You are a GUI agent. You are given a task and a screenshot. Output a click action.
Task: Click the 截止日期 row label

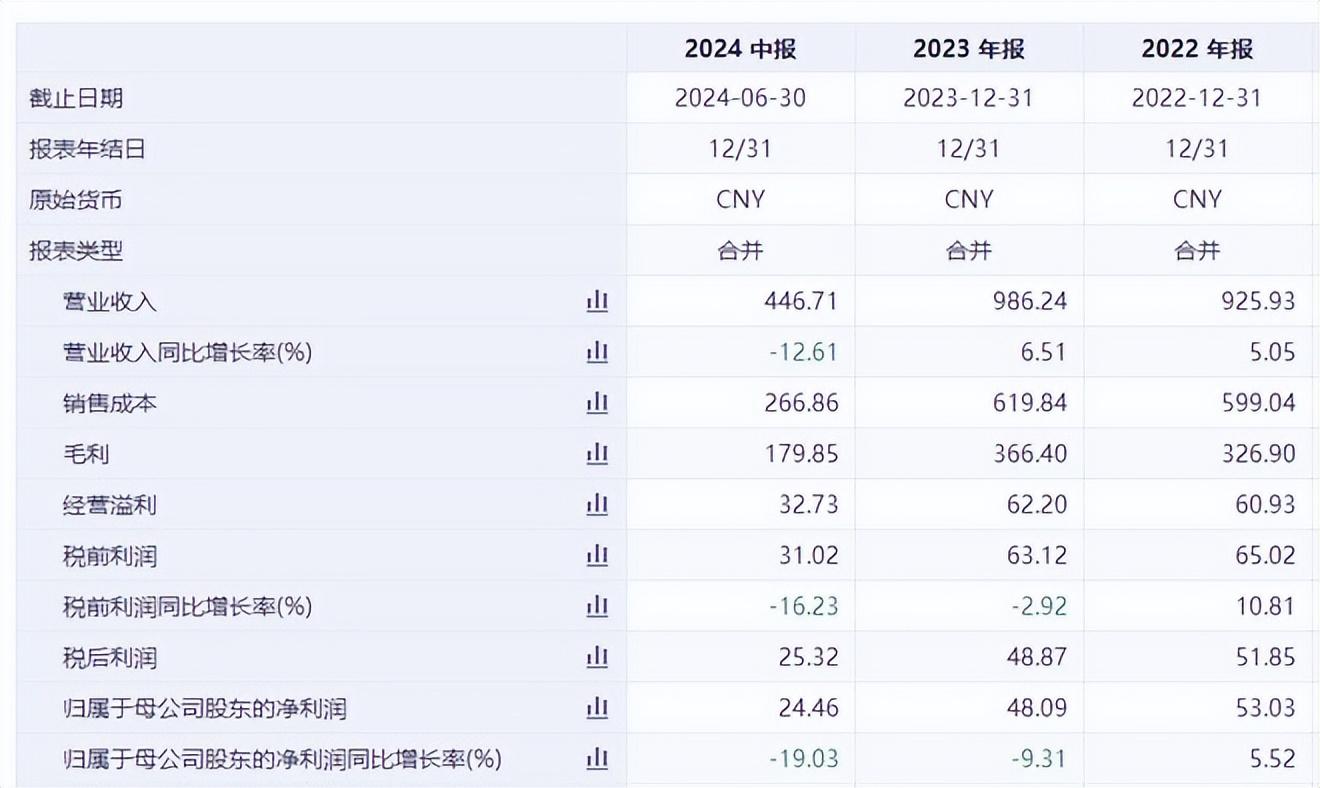pos(76,98)
